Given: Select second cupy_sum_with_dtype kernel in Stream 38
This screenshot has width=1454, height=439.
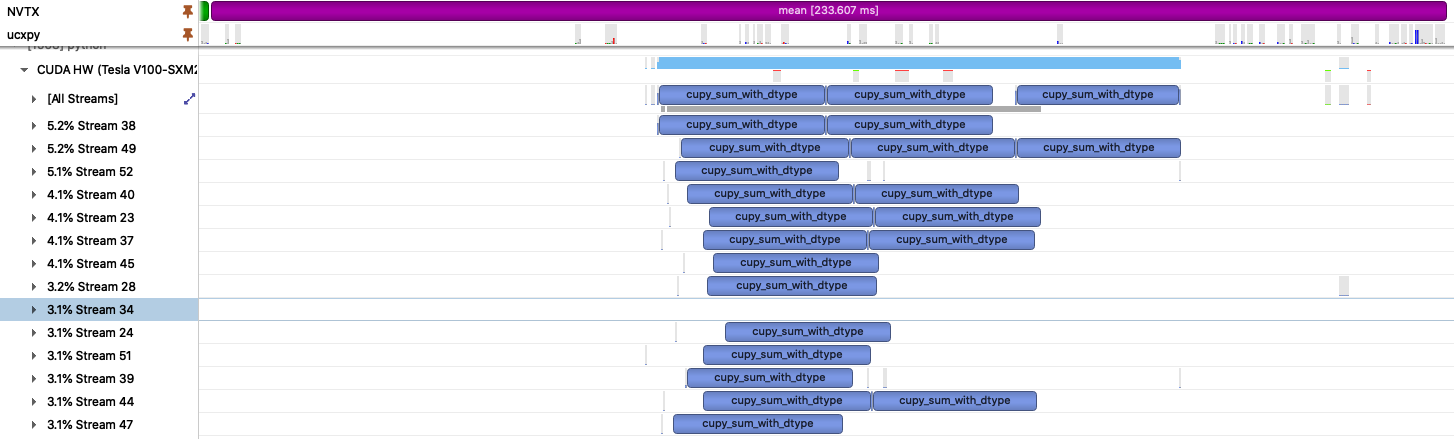Looking at the screenshot, I should coord(910,125).
